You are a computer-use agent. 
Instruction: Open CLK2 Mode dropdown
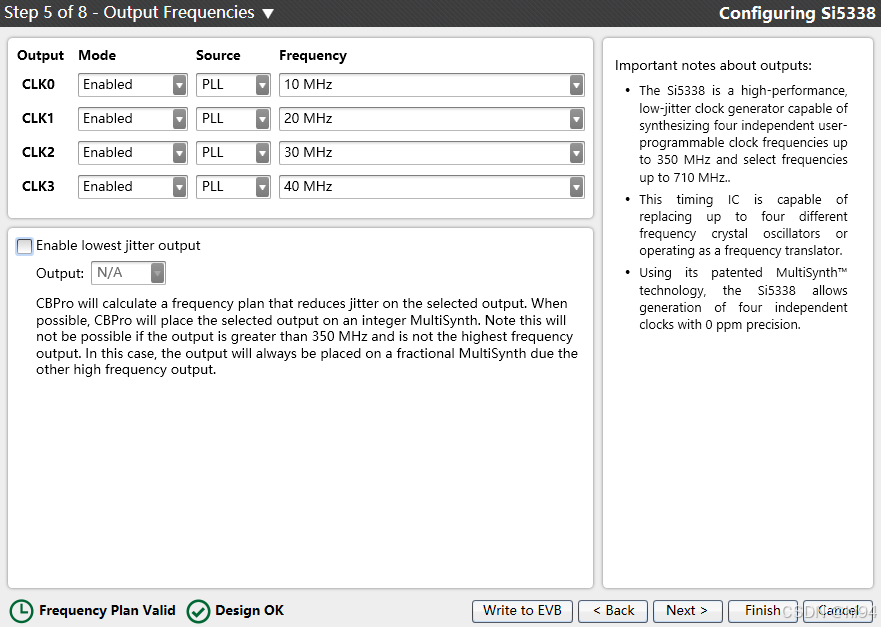pyautogui.click(x=133, y=153)
